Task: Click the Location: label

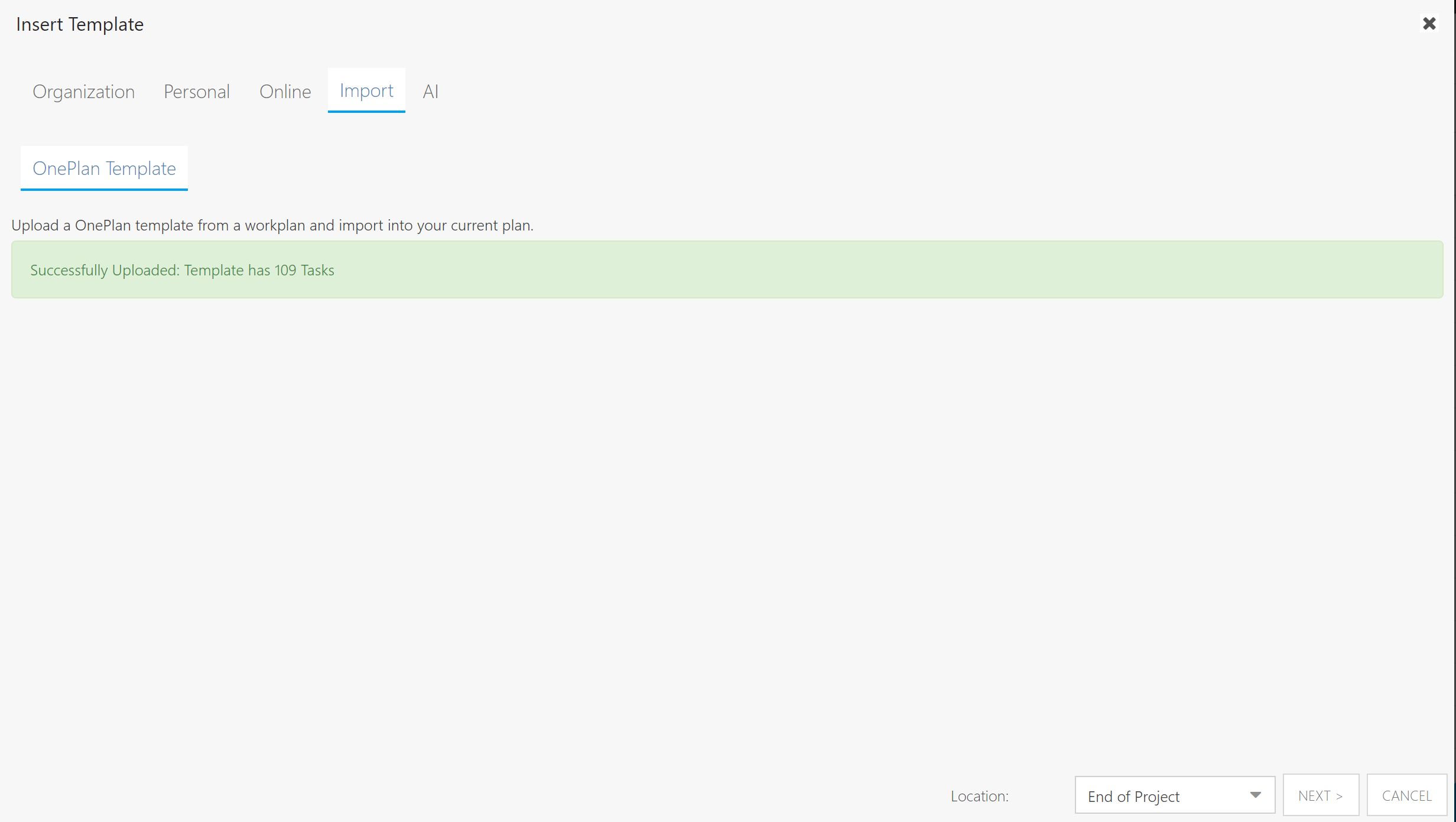Action: tap(979, 796)
